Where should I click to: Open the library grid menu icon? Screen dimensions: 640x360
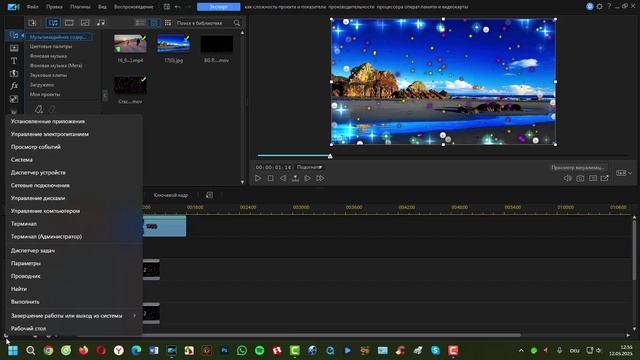(x=168, y=23)
